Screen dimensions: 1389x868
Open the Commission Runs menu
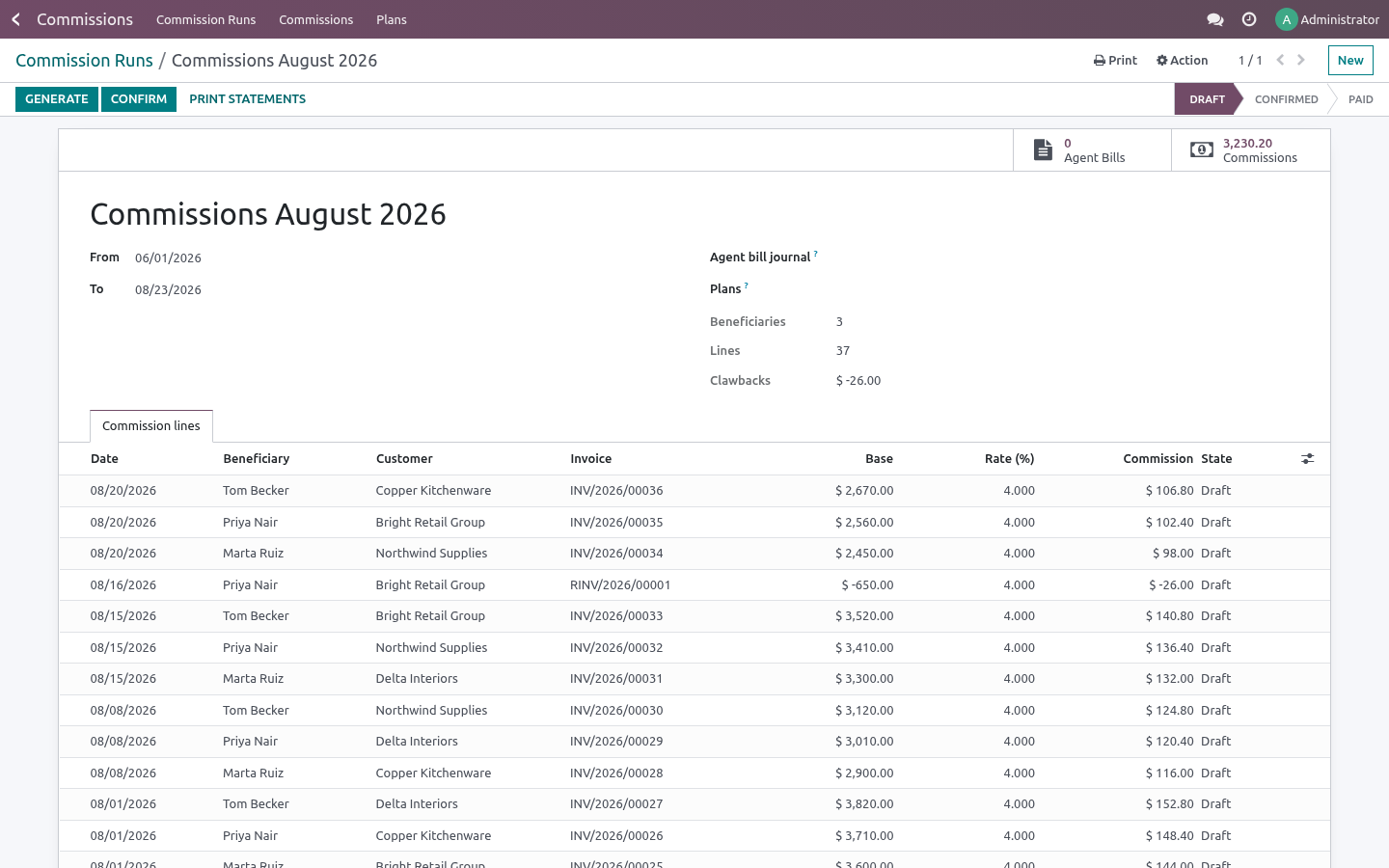point(206,19)
